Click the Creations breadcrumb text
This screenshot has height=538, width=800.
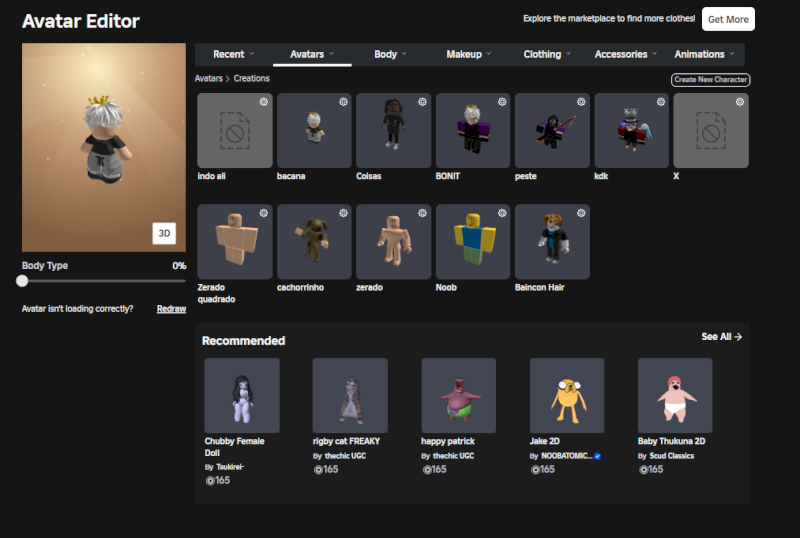[252, 79]
